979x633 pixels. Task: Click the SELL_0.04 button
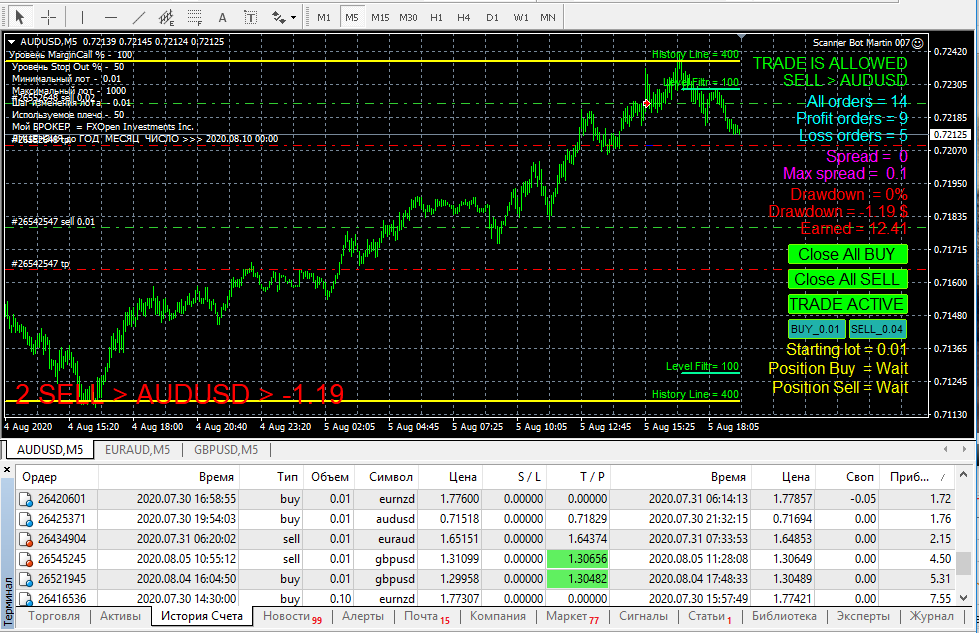click(x=877, y=329)
